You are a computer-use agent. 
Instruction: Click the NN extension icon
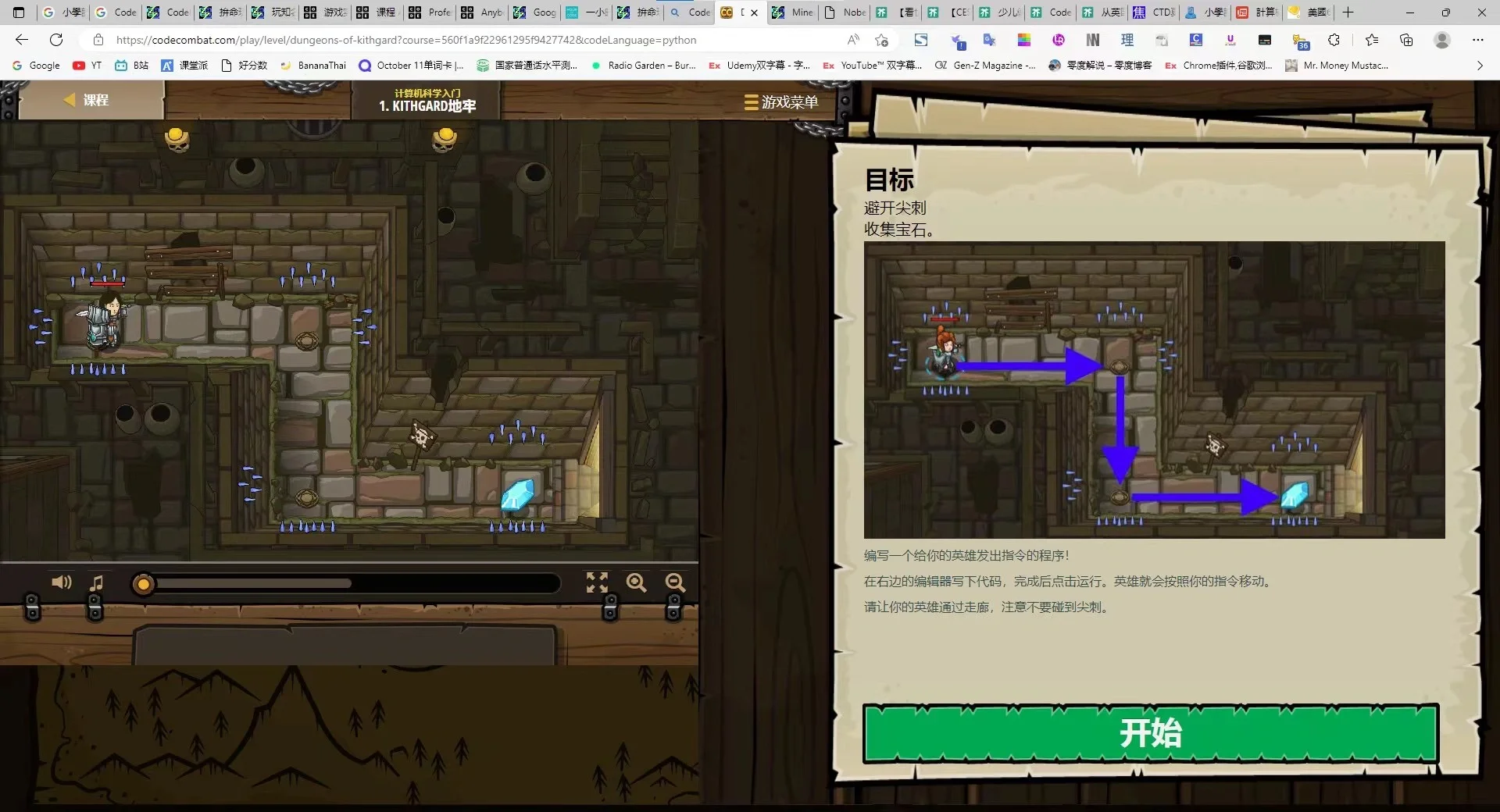pyautogui.click(x=1093, y=40)
